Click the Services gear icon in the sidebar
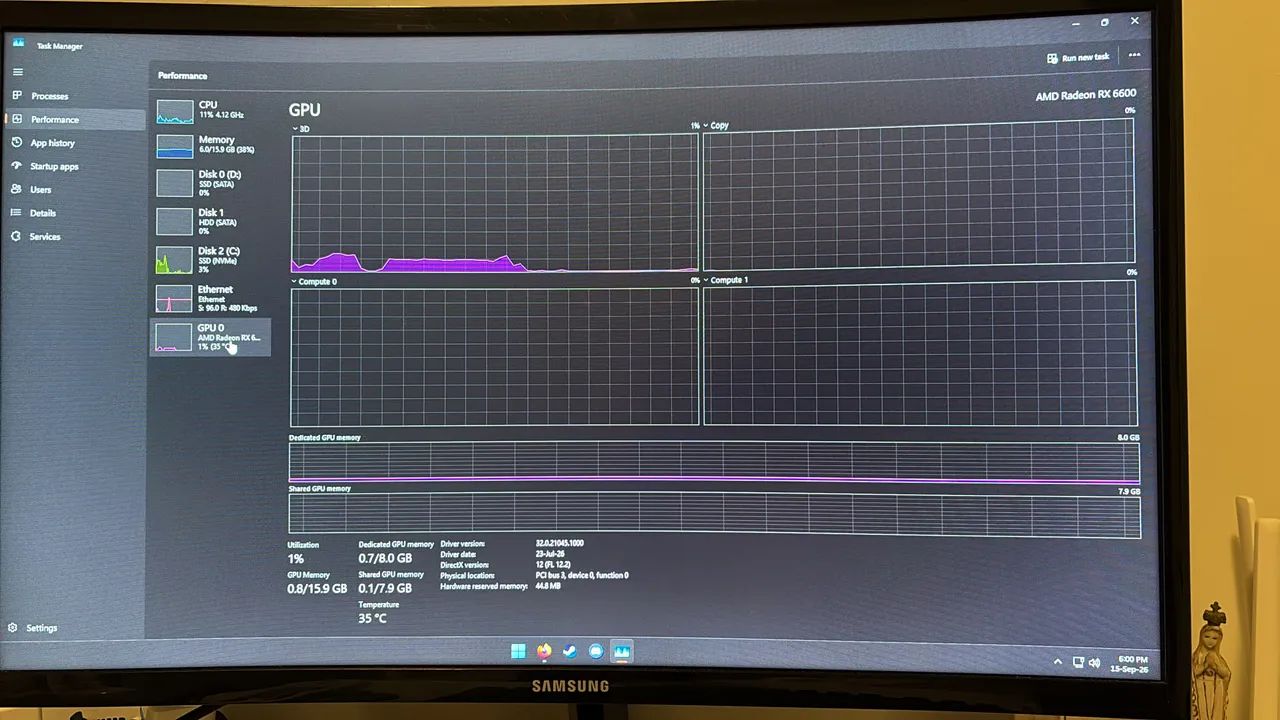Image resolution: width=1280 pixels, height=720 pixels. [16, 236]
